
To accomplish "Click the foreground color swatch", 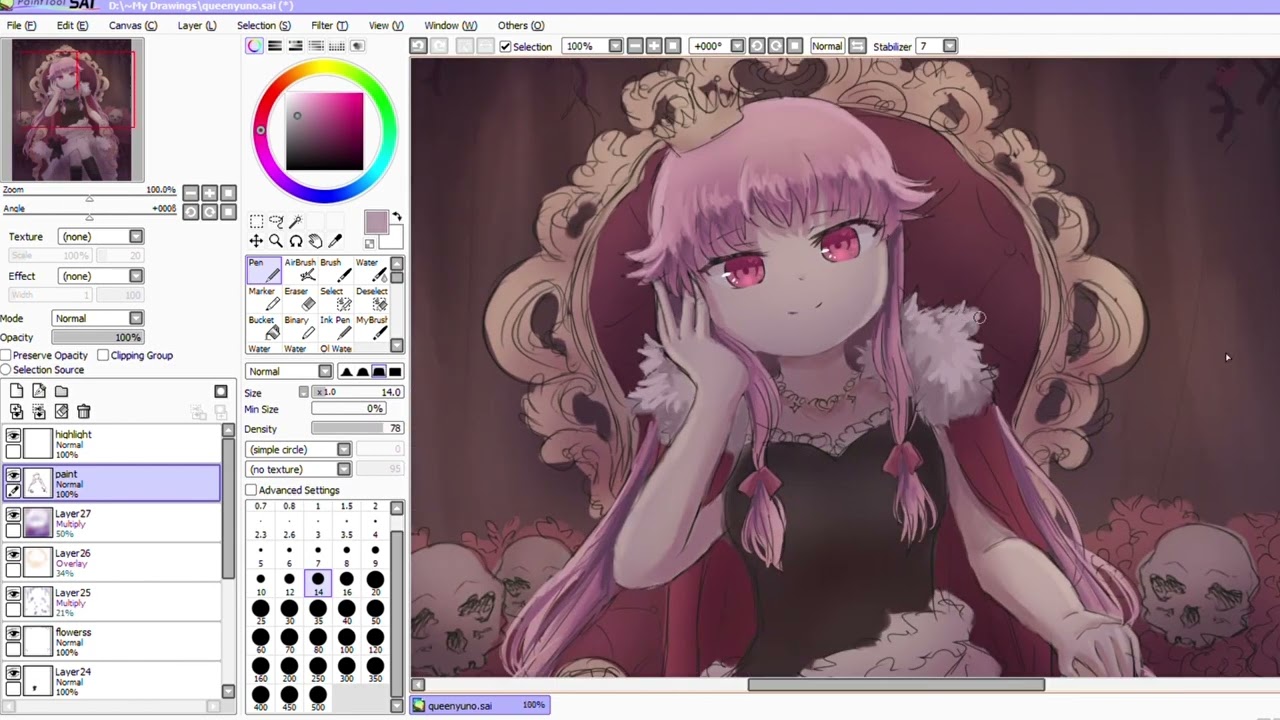I will pyautogui.click(x=376, y=222).
